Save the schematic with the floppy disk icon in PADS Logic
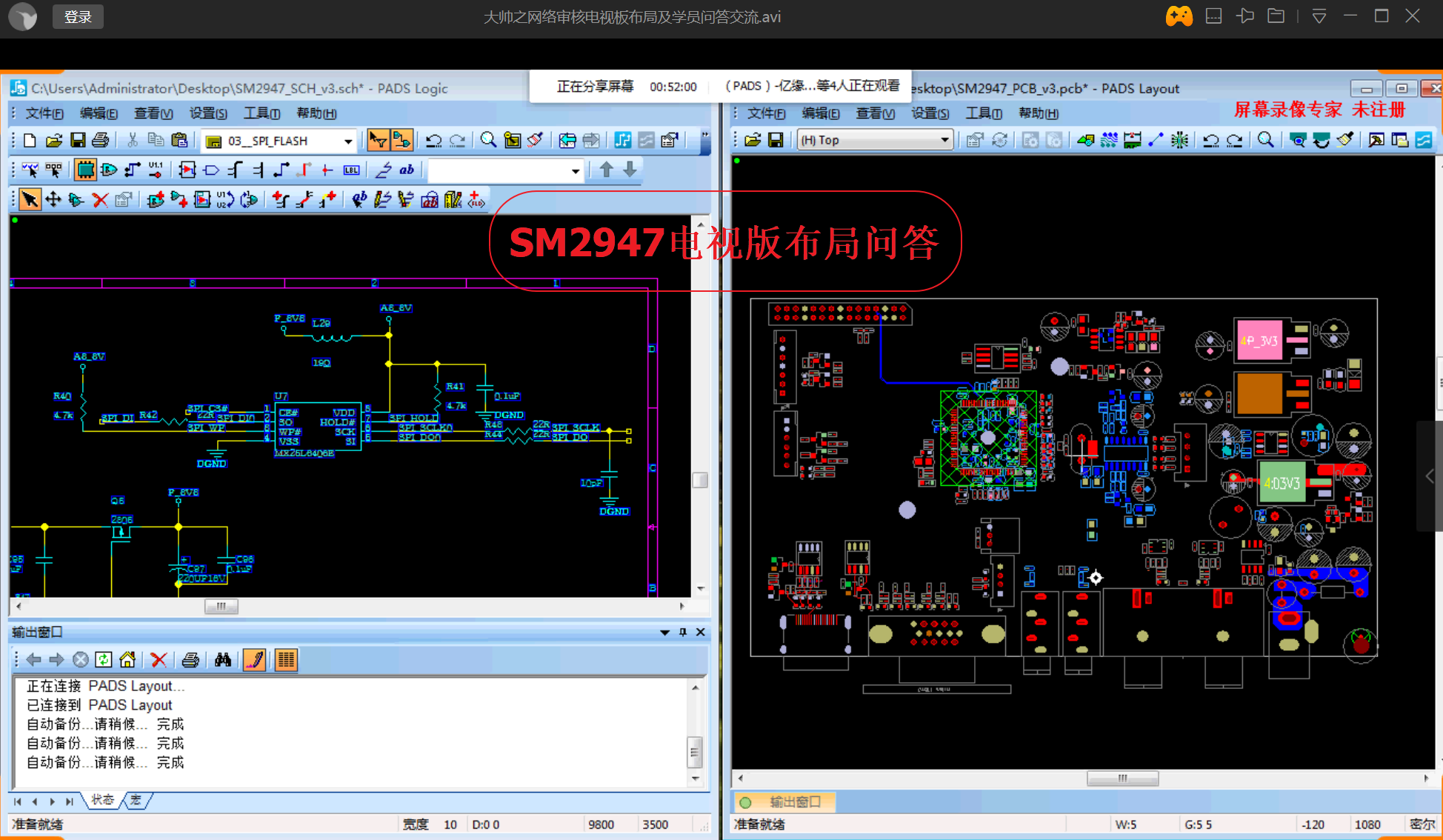This screenshot has width=1443, height=840. 77,140
